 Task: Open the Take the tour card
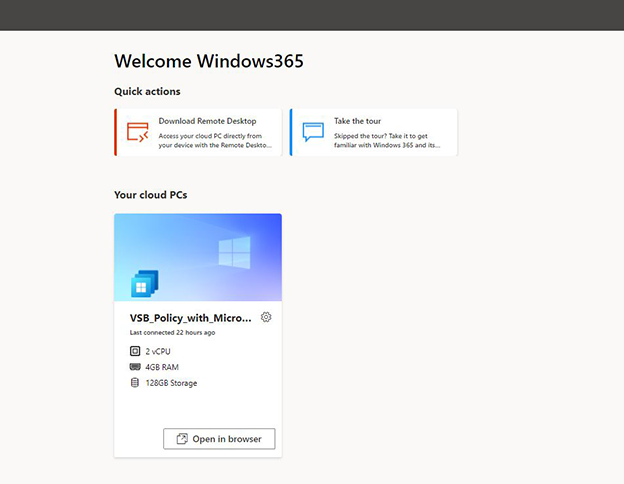click(373, 132)
